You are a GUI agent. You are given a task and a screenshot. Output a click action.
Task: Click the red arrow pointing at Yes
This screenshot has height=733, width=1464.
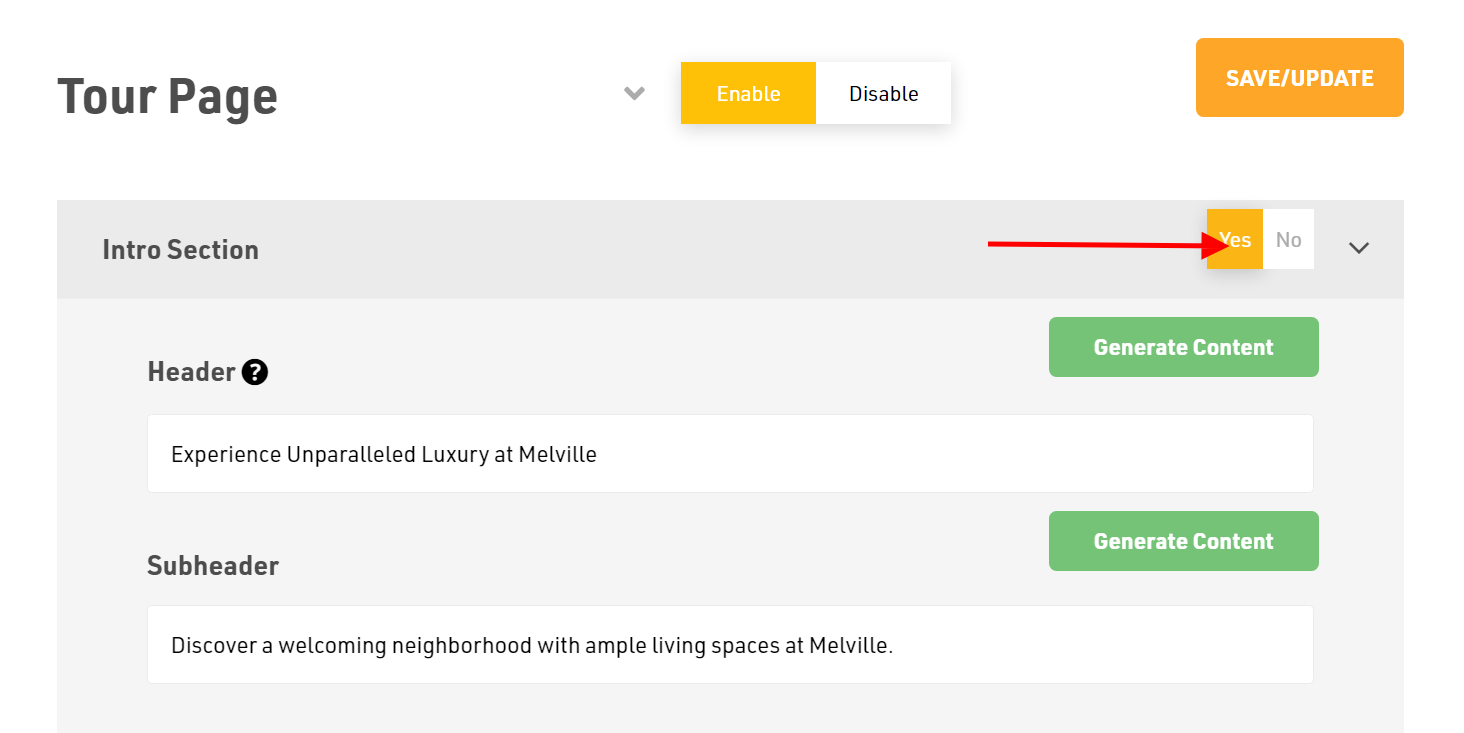[1108, 243]
